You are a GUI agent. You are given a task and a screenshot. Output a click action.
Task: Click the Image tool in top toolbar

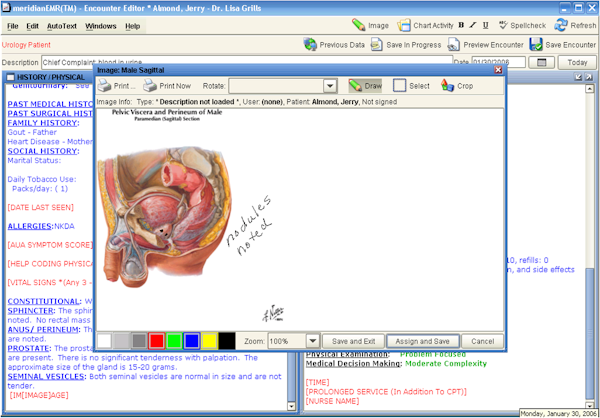pyautogui.click(x=371, y=25)
